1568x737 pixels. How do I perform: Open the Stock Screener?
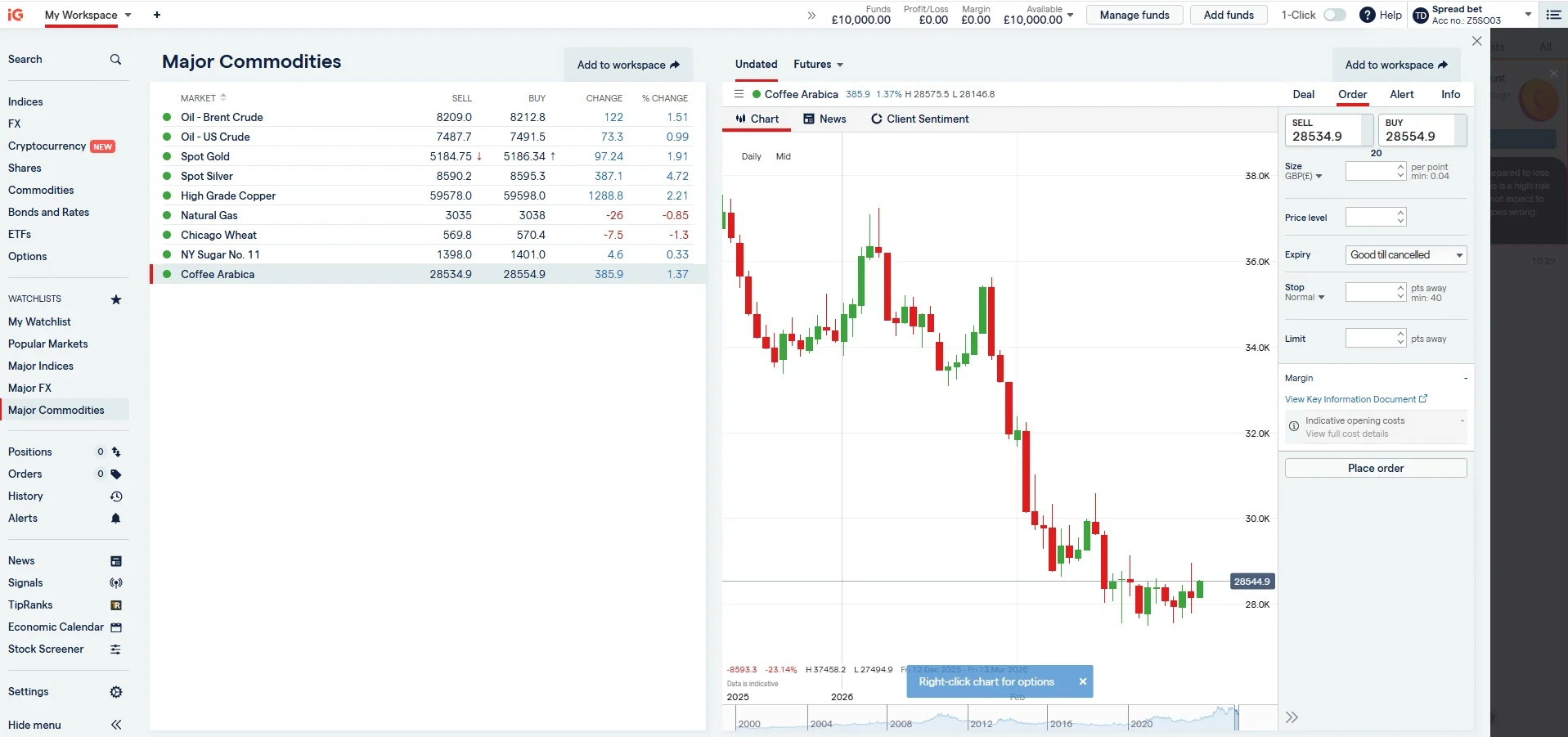46,649
